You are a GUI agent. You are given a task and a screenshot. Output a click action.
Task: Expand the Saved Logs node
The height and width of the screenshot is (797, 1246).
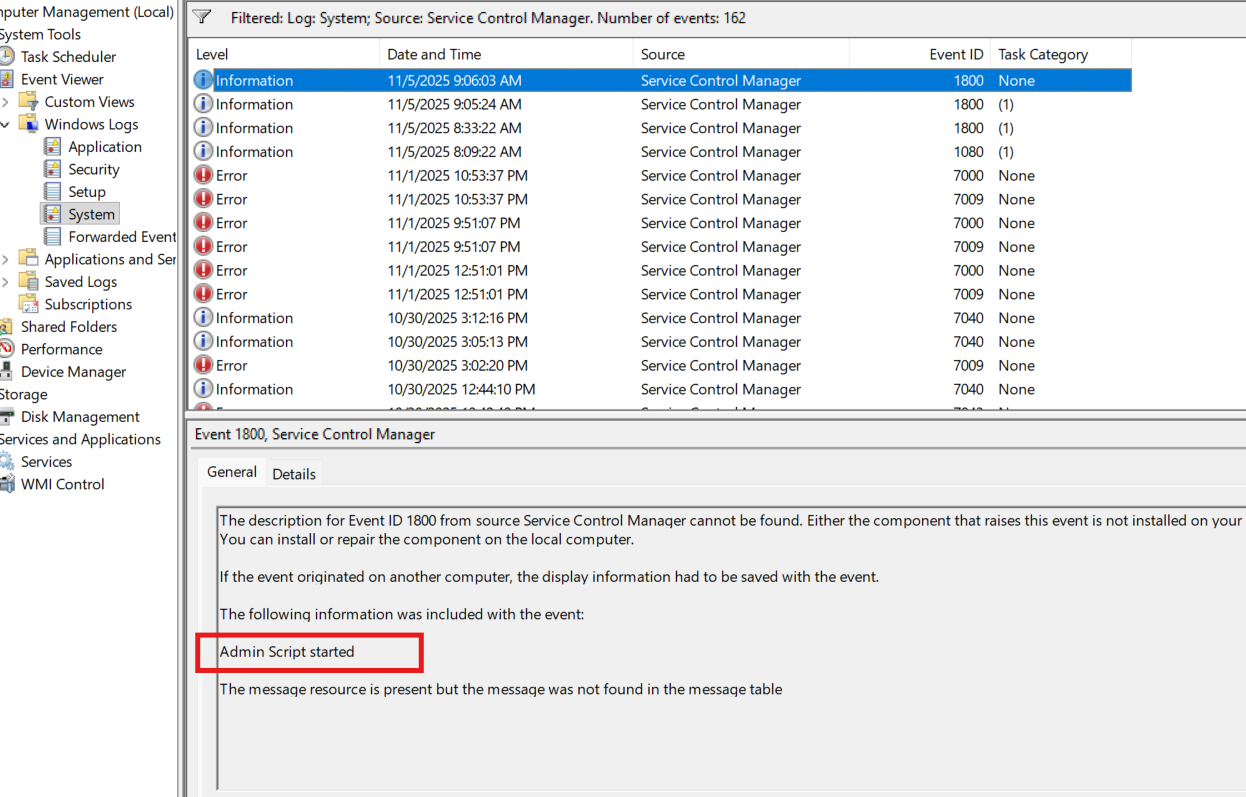coord(6,282)
